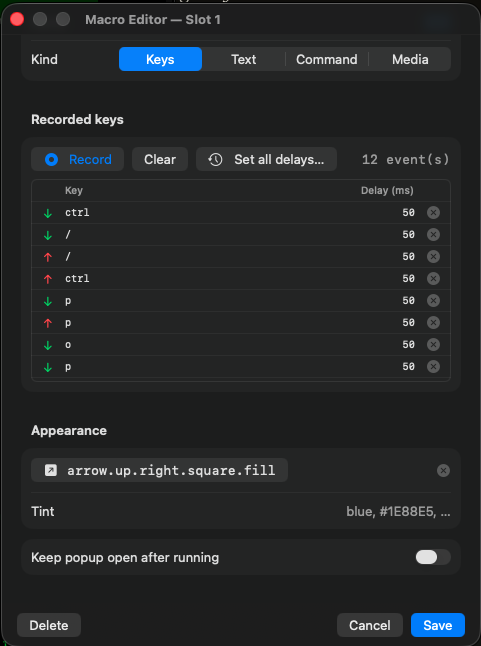Image resolution: width=481 pixels, height=646 pixels.
Task: Click the clock icon in Set all delays
Action: [215, 159]
